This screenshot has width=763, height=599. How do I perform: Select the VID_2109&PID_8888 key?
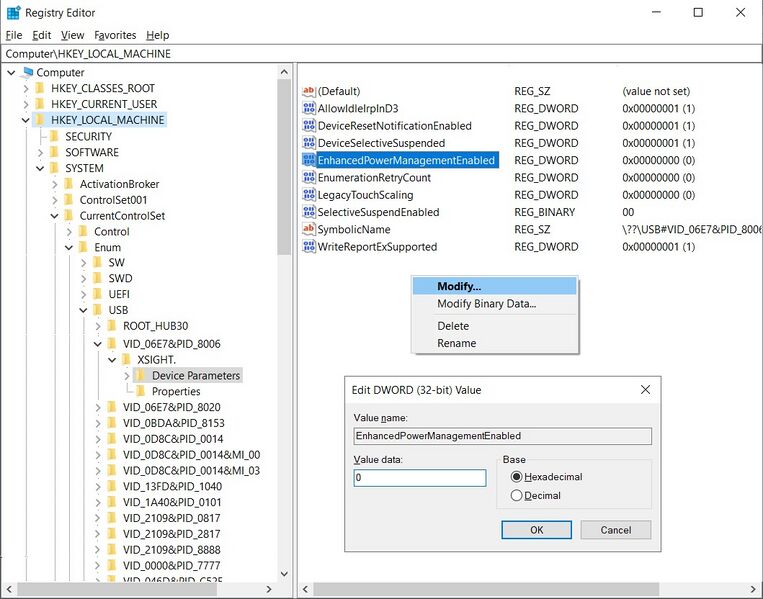coord(171,550)
